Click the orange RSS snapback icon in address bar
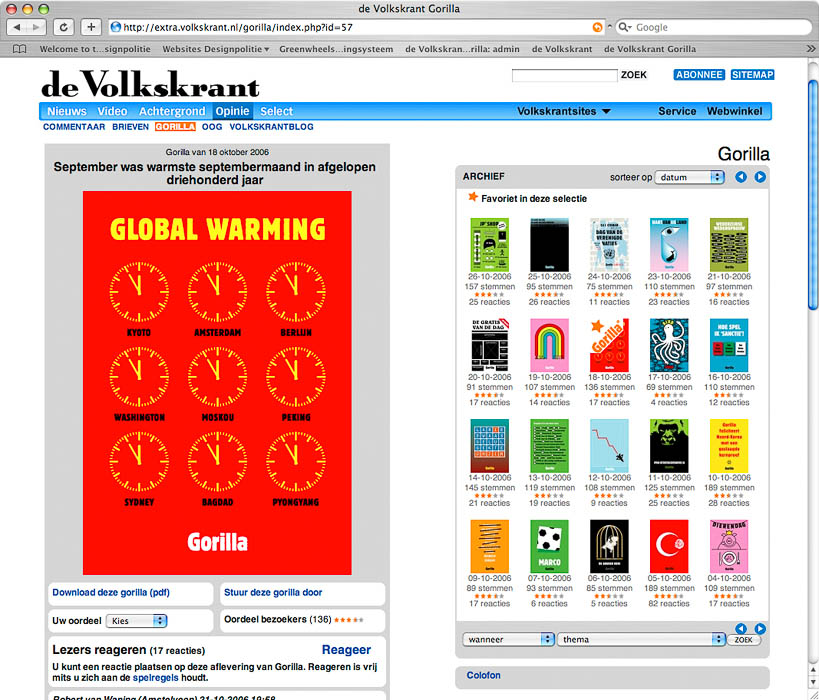Screen dimensions: 819x700 point(597,27)
